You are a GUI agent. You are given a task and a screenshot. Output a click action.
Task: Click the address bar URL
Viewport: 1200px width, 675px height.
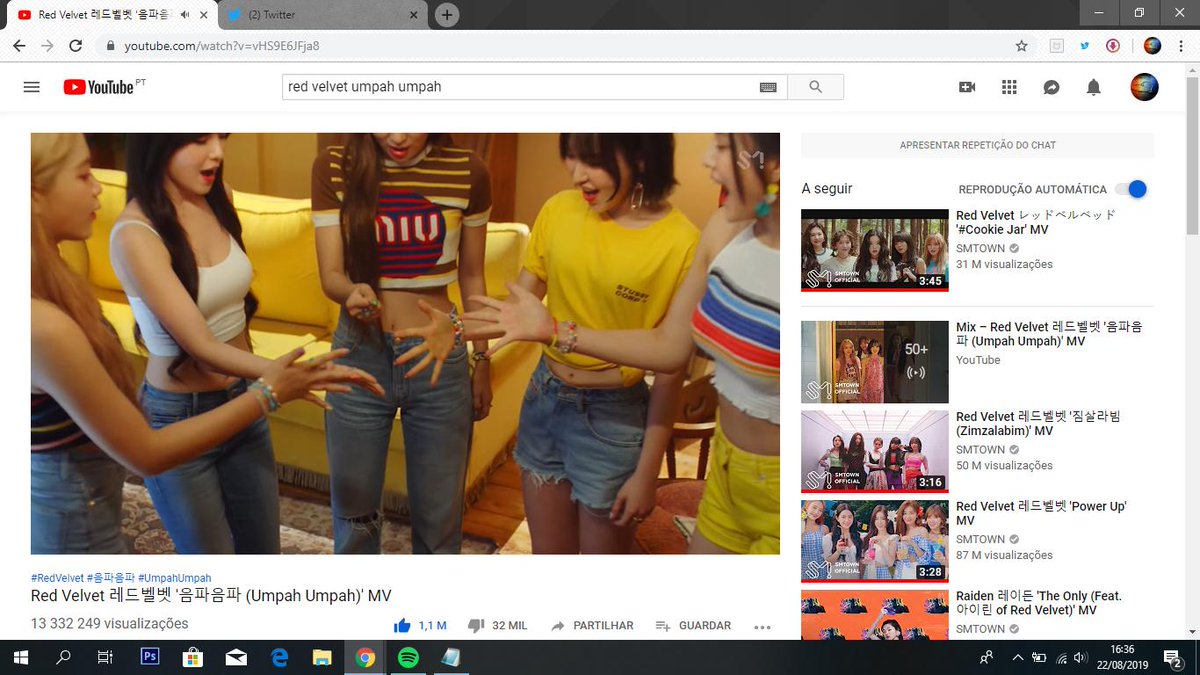coord(222,46)
